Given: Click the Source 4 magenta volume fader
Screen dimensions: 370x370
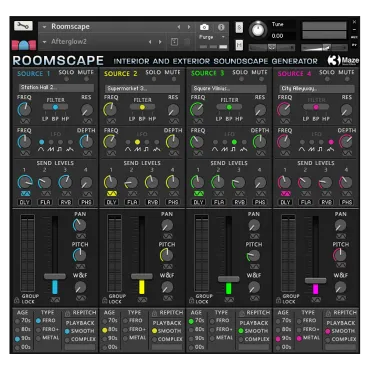Looking at the screenshot, I should coord(315,281).
